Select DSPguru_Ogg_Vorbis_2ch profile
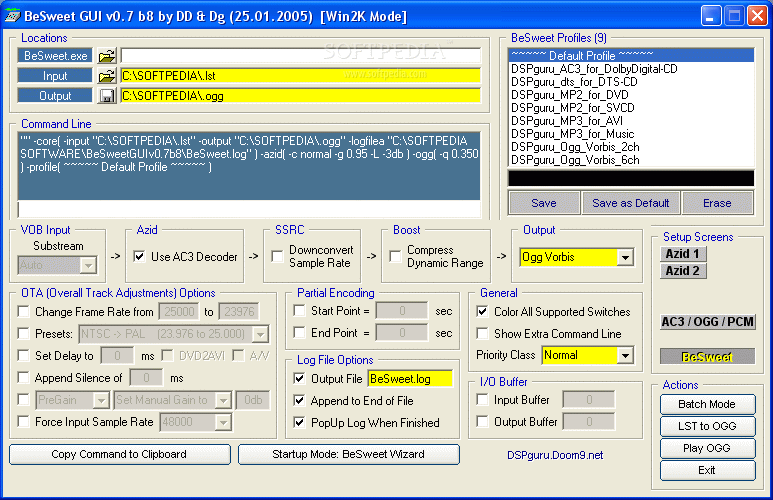Viewport: 773px width, 500px height. coord(631,147)
